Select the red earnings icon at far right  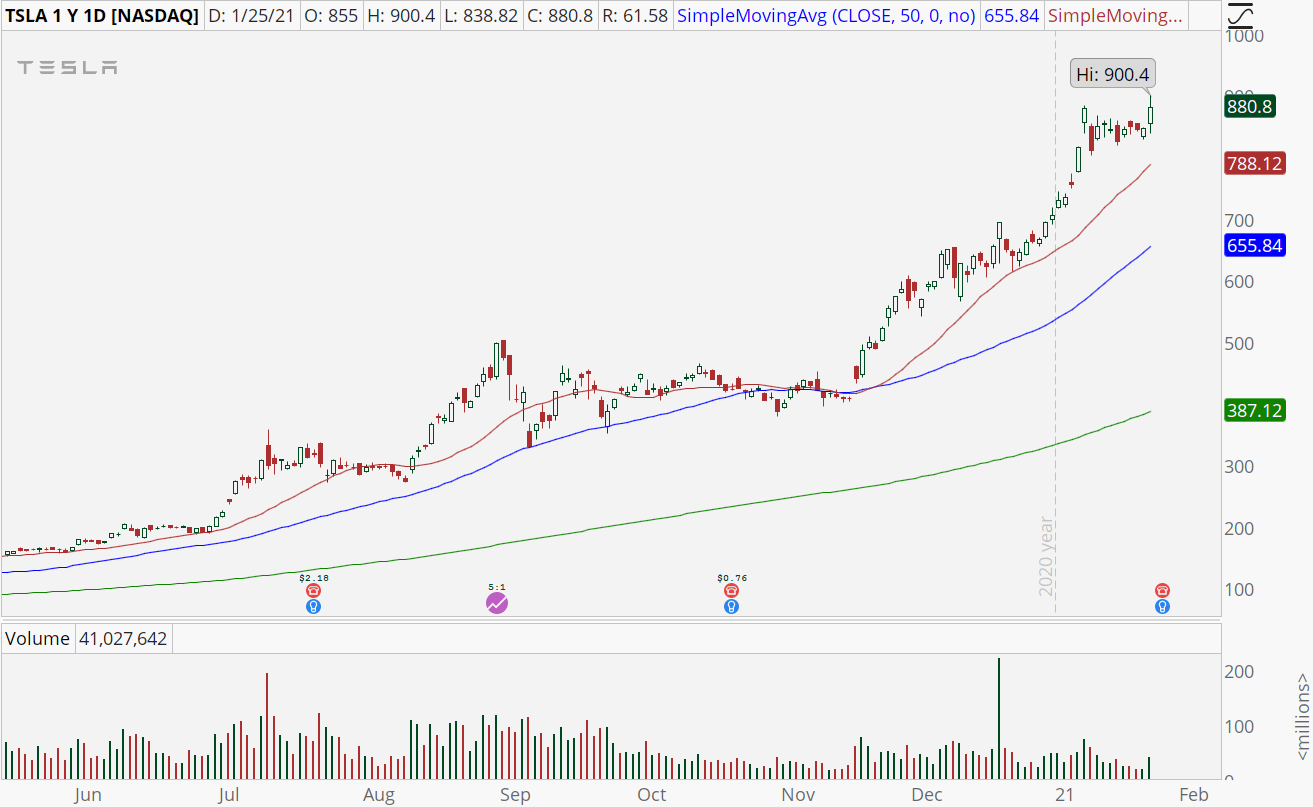click(1160, 591)
